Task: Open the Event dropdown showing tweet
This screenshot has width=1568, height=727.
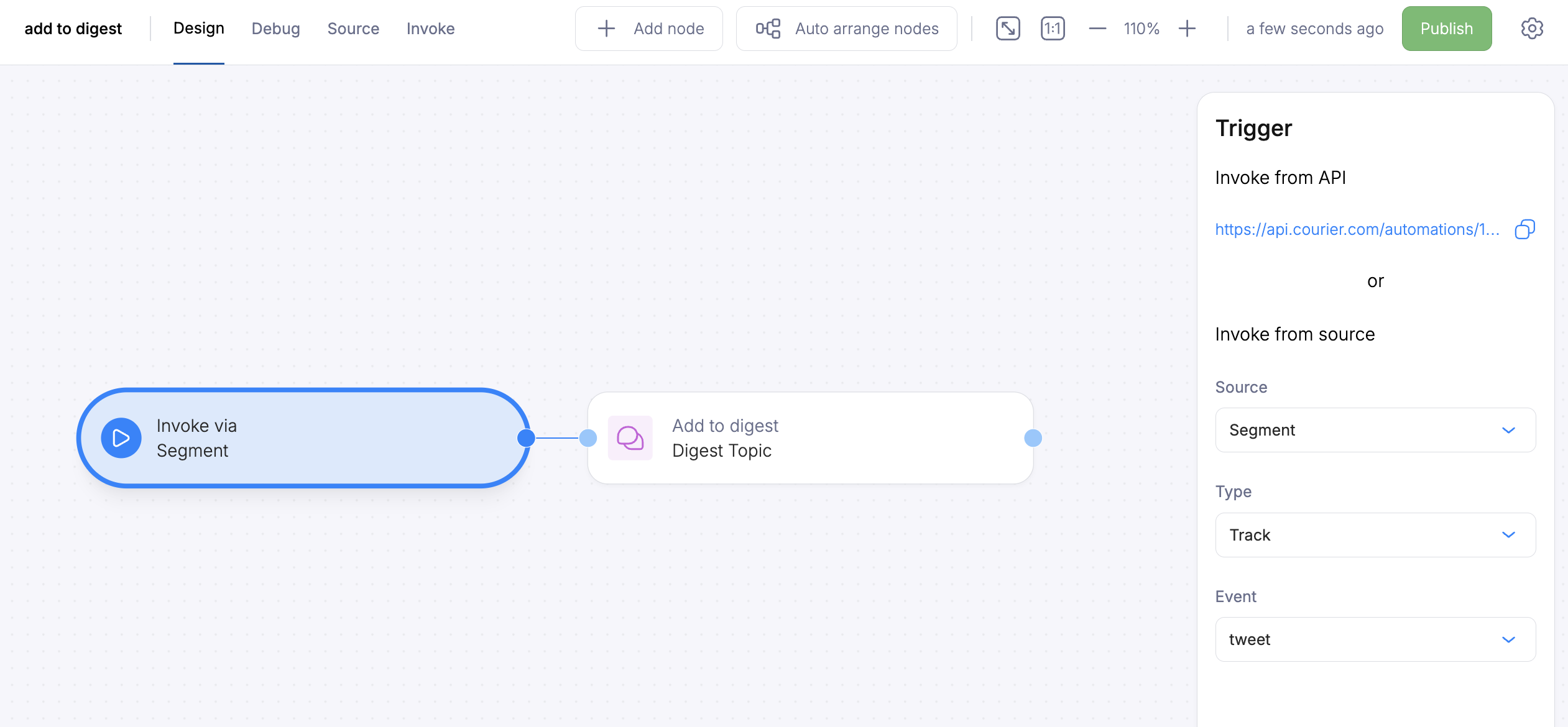Action: click(x=1375, y=639)
